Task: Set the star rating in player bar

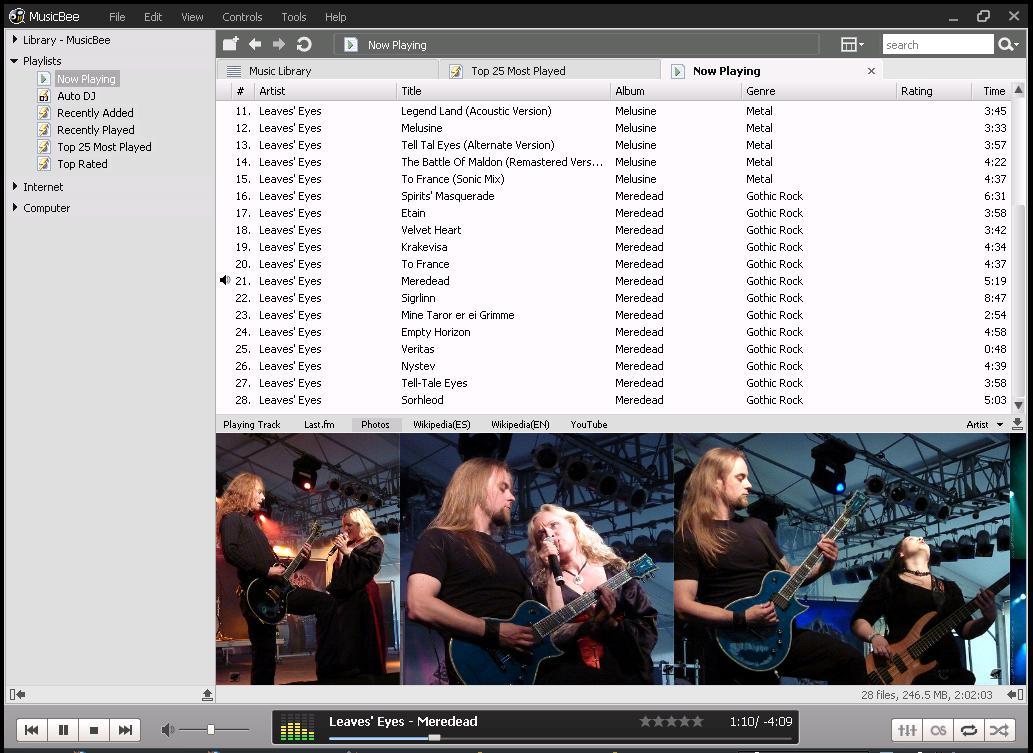Action: [x=671, y=721]
